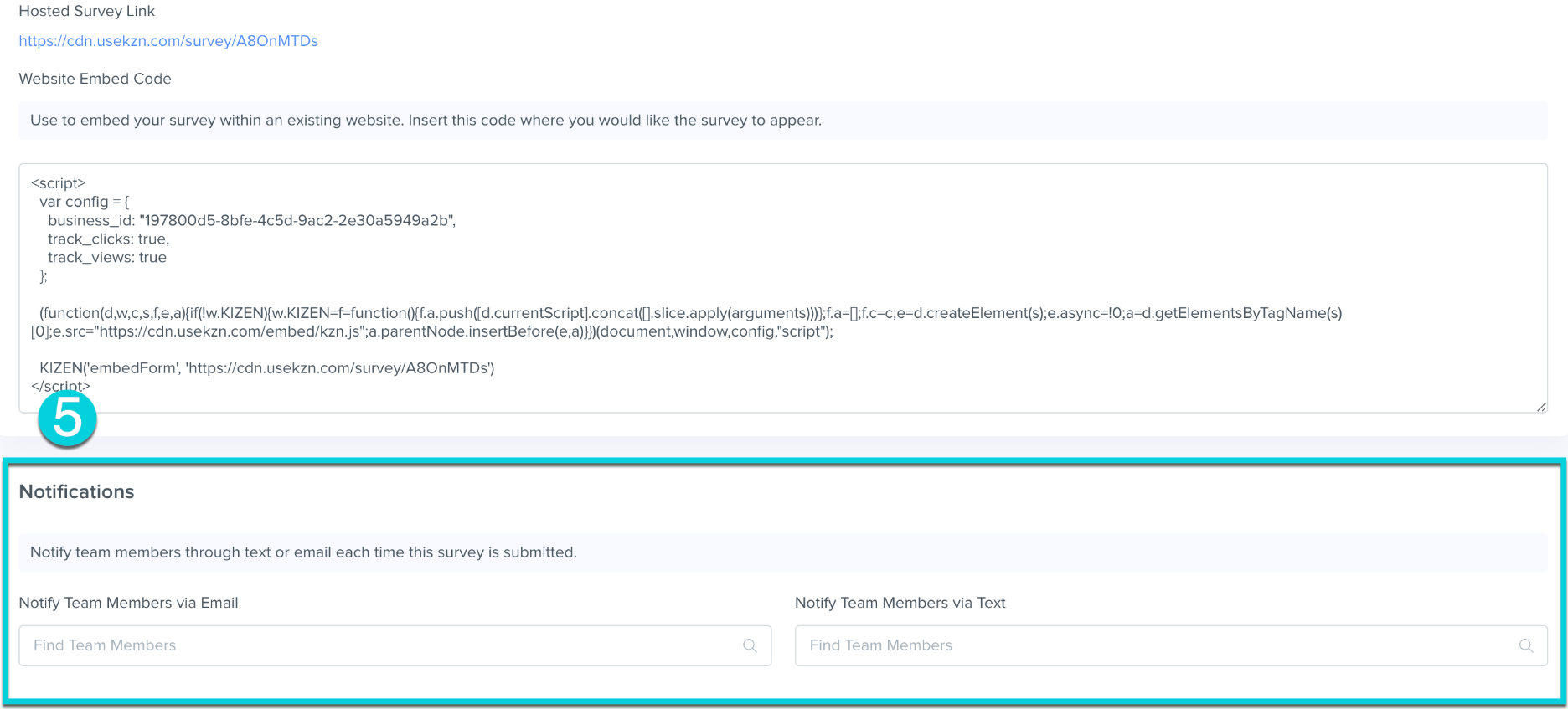Click the opening <script> tag line
The height and width of the screenshot is (709, 1568).
coord(59,183)
